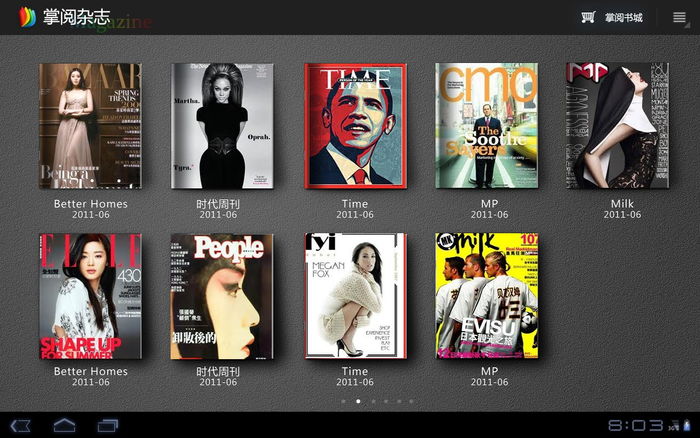Open the recent apps switcher

click(x=108, y=425)
